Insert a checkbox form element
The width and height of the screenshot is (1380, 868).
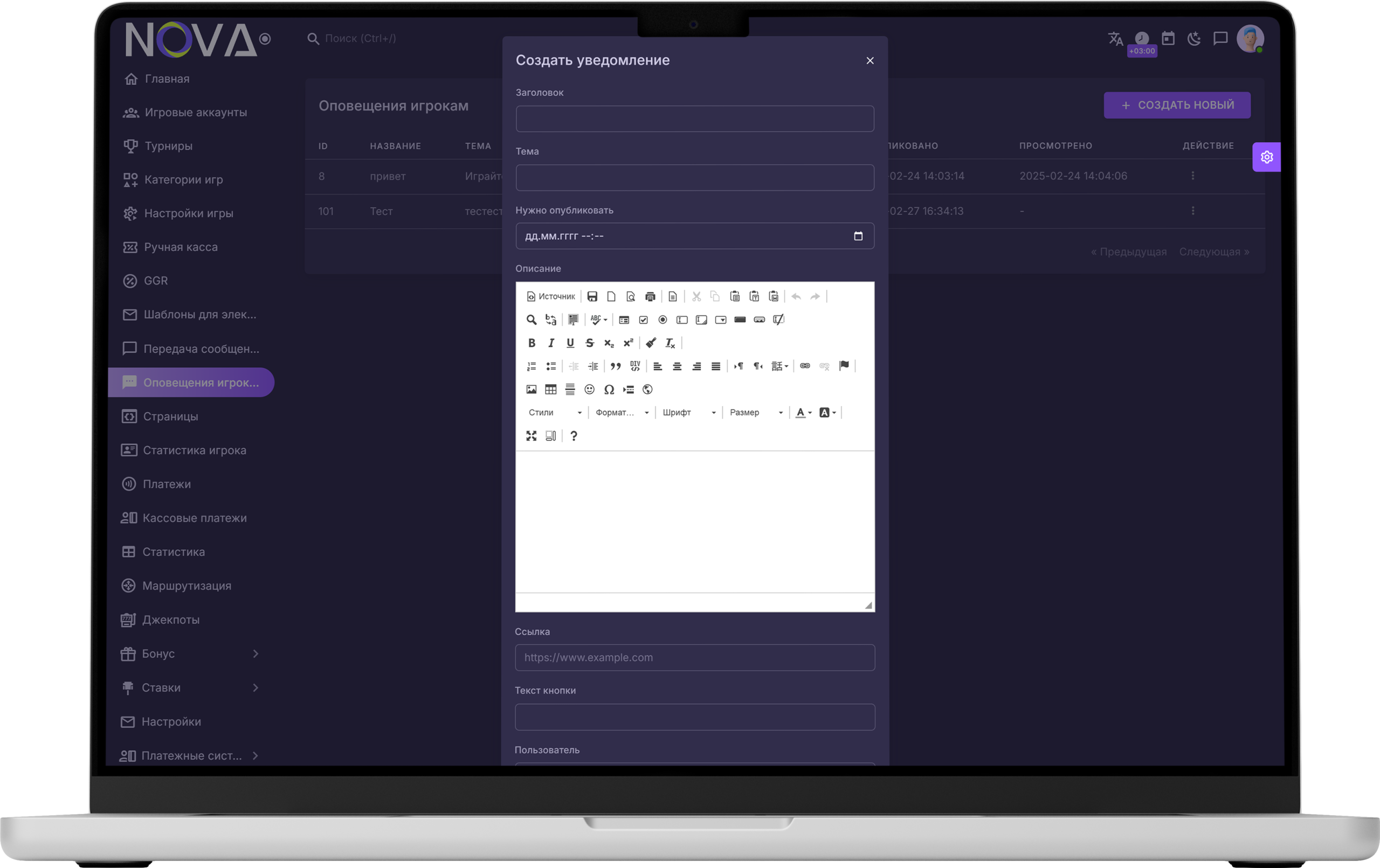coord(643,320)
